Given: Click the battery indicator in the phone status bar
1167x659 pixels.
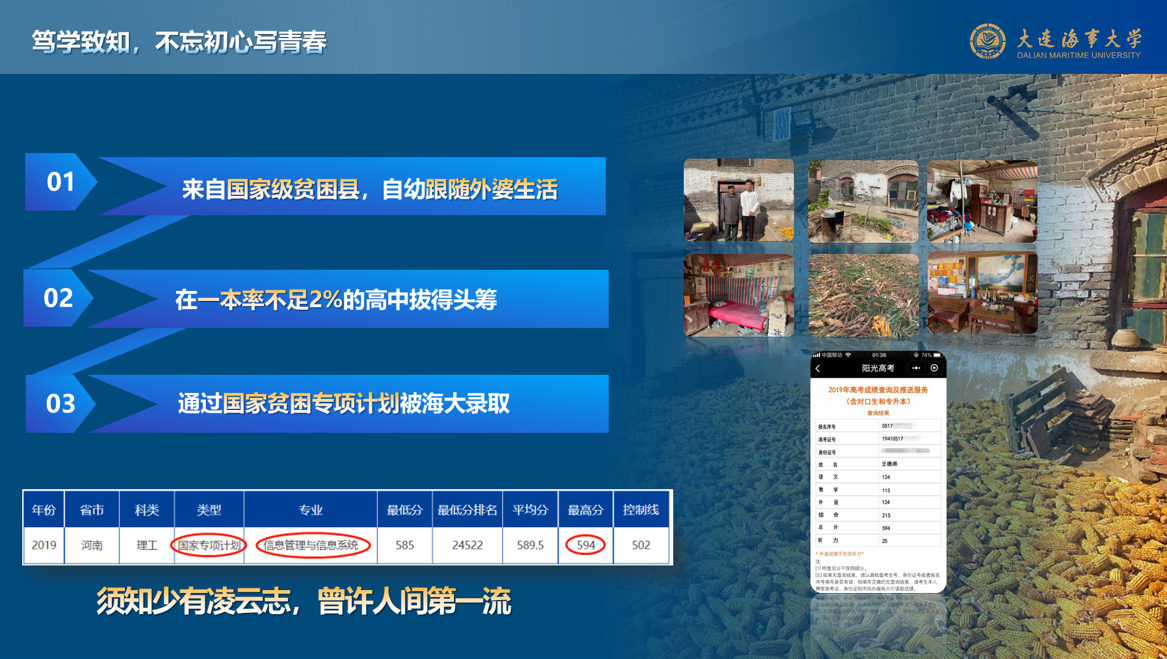Looking at the screenshot, I should [936, 355].
